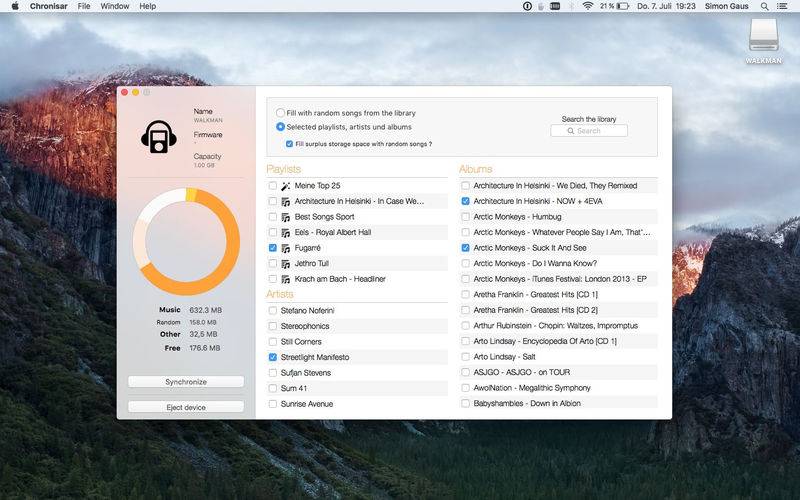The height and width of the screenshot is (500, 800).
Task: Click the playlist icon next to Architecture In Helsinki - In Case We...
Action: click(286, 202)
